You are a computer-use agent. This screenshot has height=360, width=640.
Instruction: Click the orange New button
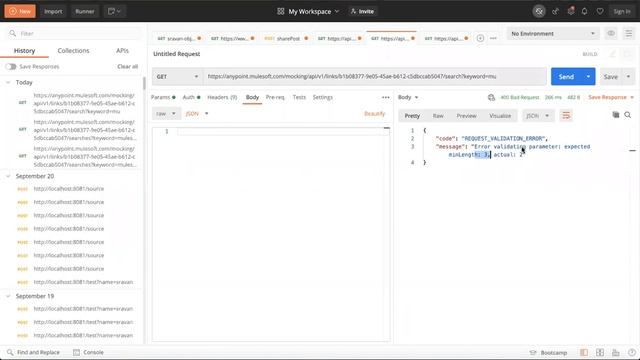(x=20, y=11)
